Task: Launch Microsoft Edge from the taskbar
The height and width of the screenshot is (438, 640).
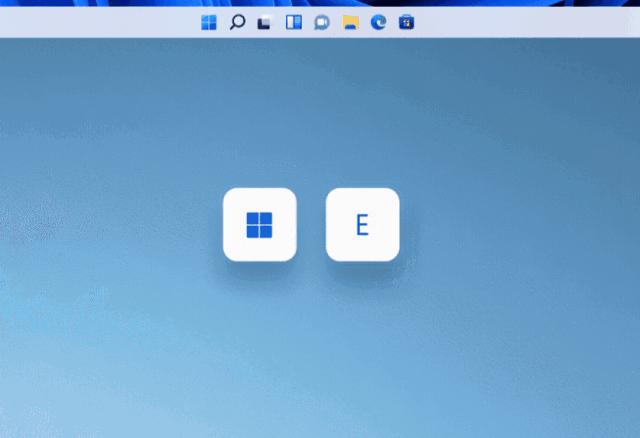Action: pyautogui.click(x=378, y=22)
